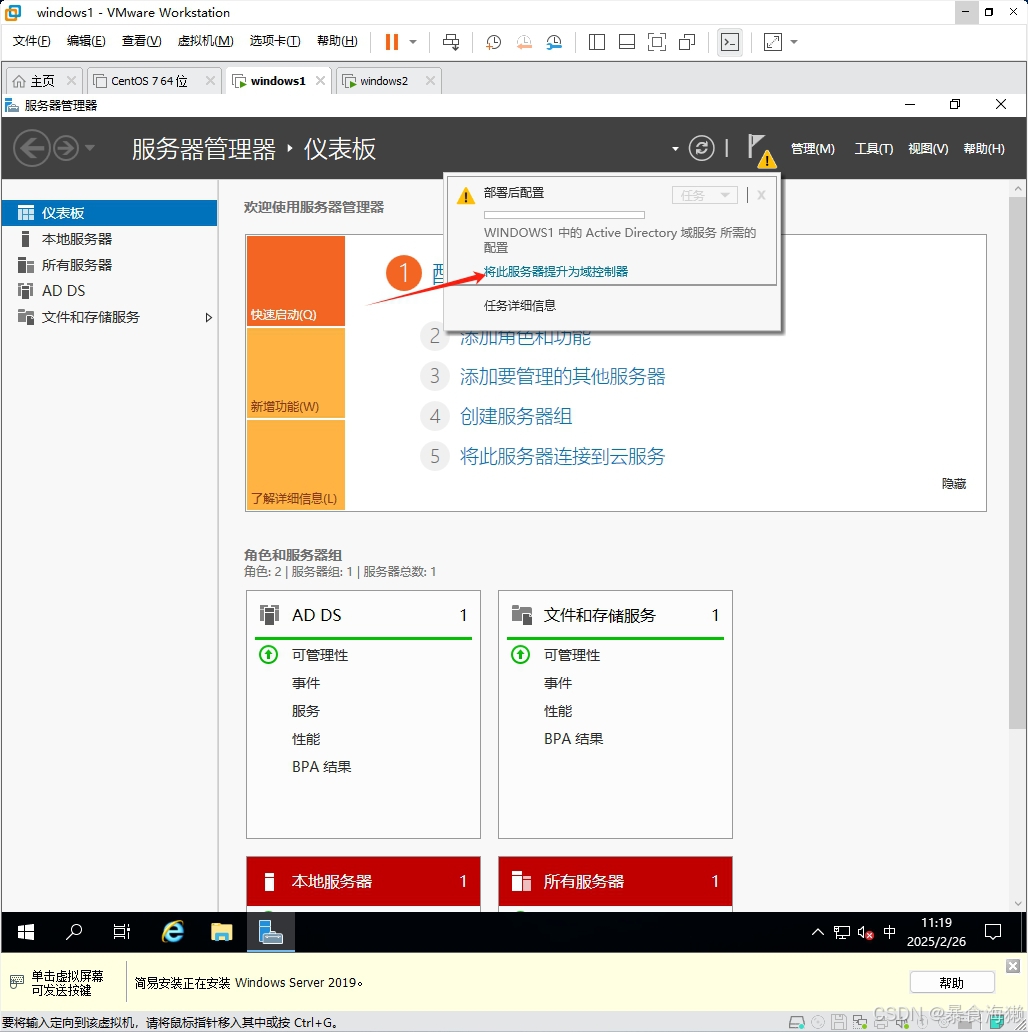
Task: Click the notifications flag with warning
Action: click(761, 150)
